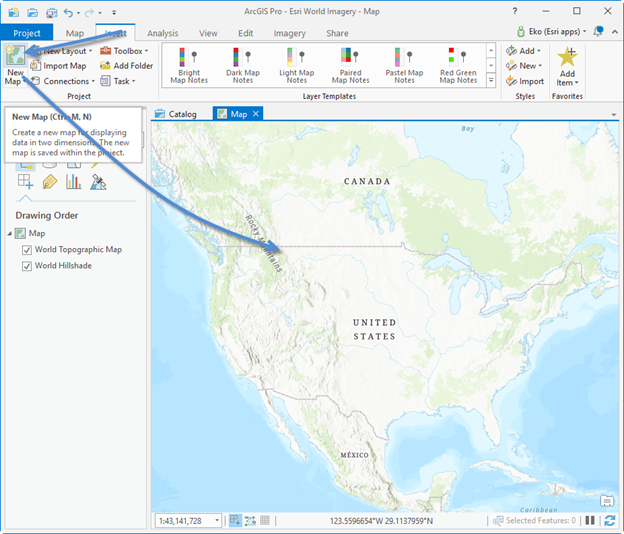The height and width of the screenshot is (534, 624).
Task: Click the constraints icon in status bar
Action: click(250, 520)
